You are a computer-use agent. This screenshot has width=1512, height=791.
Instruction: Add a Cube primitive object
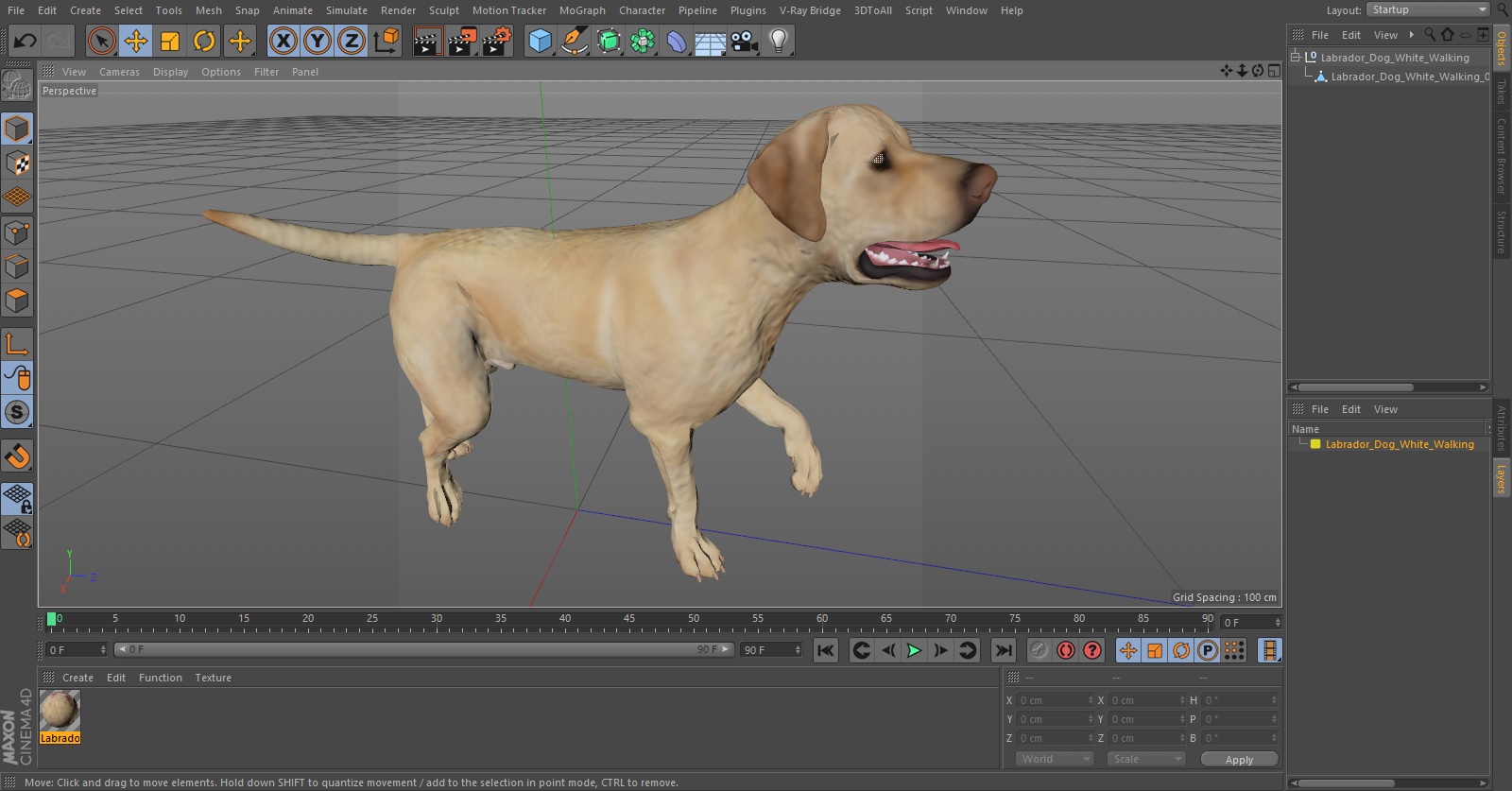click(540, 41)
